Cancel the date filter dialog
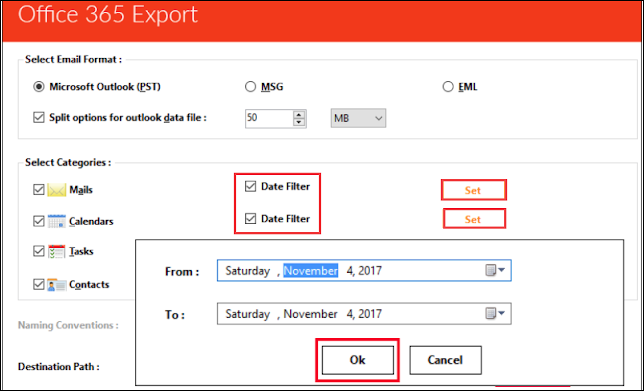This screenshot has height=391, width=644. click(445, 360)
